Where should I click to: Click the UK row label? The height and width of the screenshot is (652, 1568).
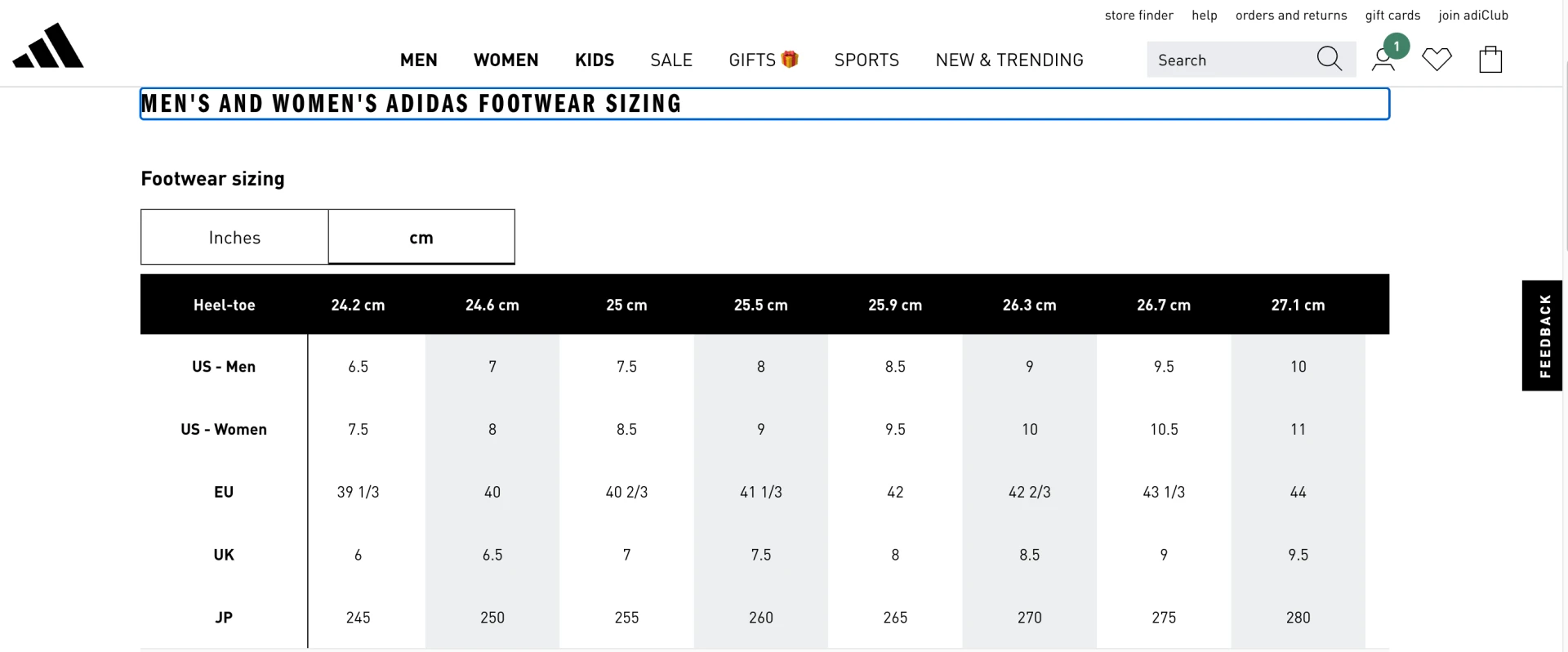coord(224,555)
